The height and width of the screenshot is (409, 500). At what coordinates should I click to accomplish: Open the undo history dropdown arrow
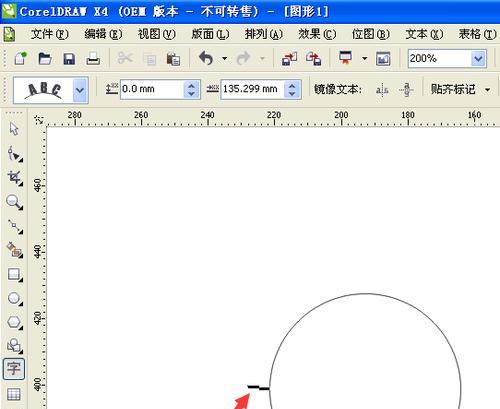[x=225, y=59]
